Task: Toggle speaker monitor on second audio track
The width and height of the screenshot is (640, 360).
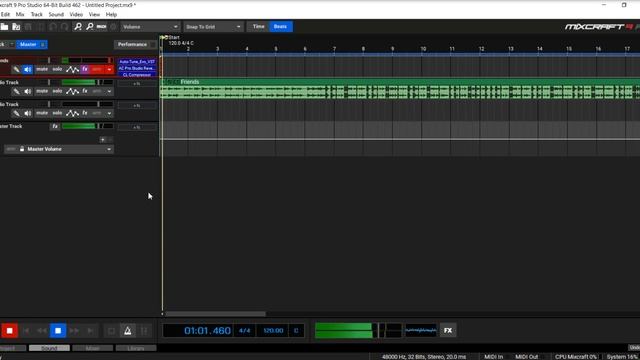Action: tap(27, 91)
